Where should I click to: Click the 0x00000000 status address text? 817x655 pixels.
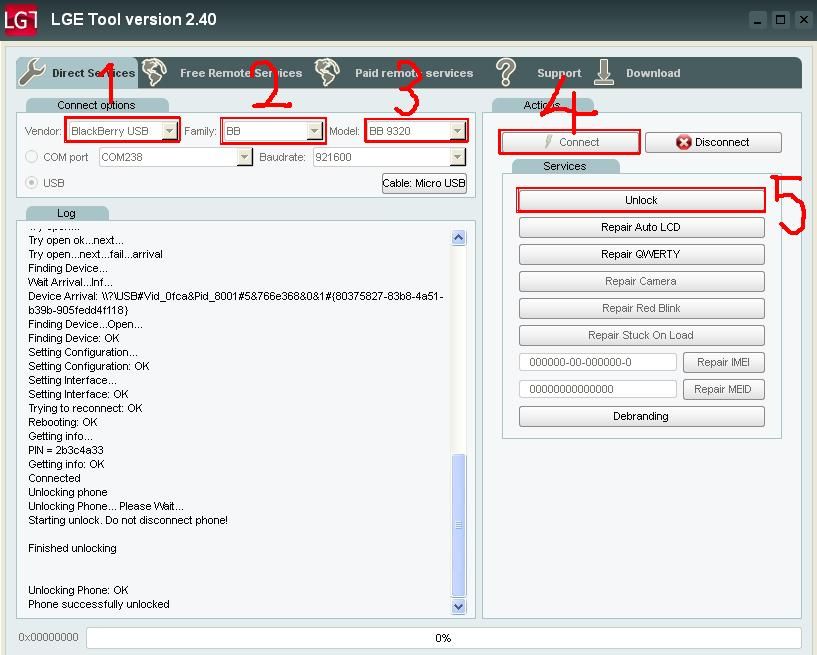[x=48, y=637]
